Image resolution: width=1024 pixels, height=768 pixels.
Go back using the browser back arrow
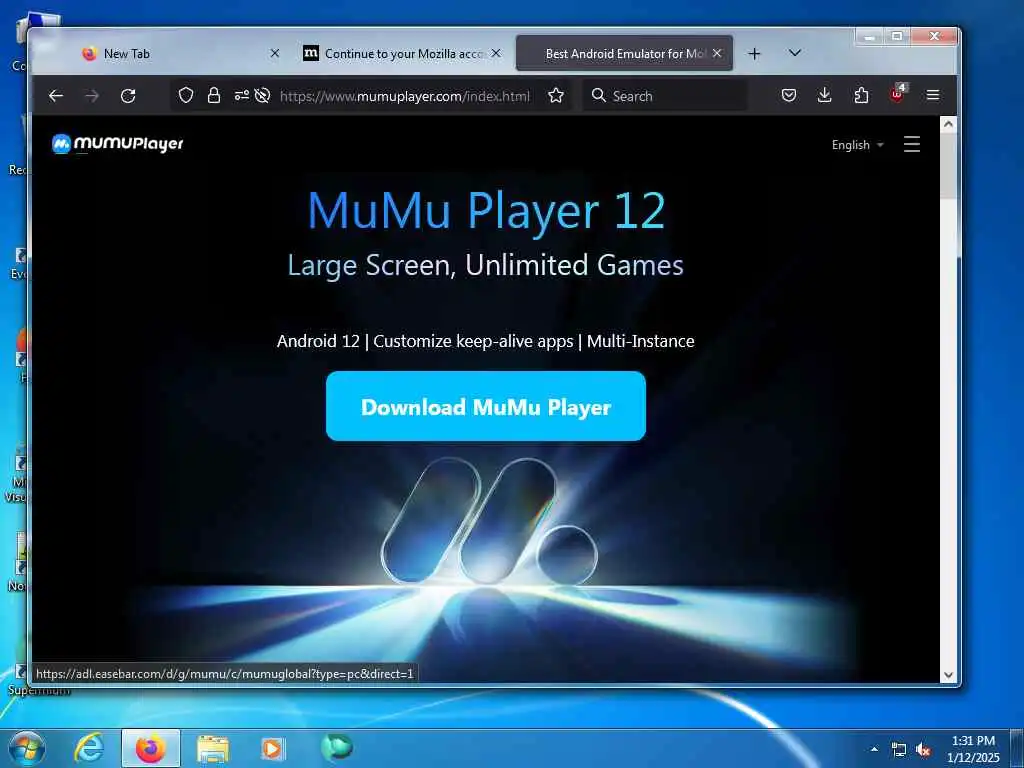[56, 96]
